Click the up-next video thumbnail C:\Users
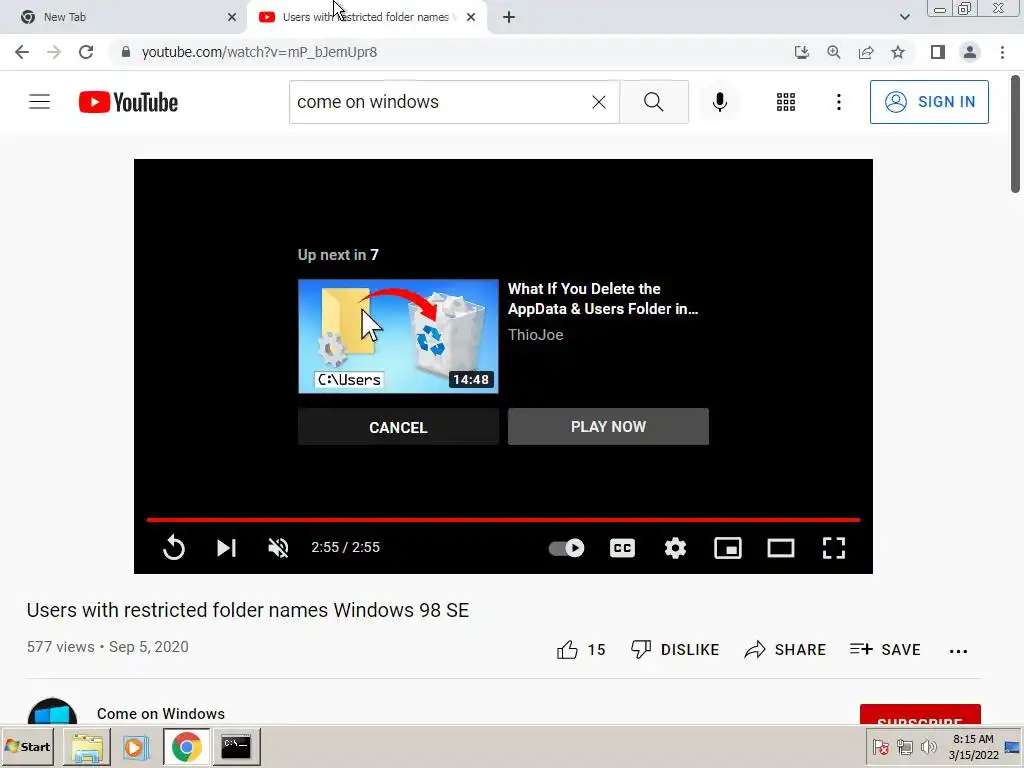The width and height of the screenshot is (1024, 768). tap(398, 336)
